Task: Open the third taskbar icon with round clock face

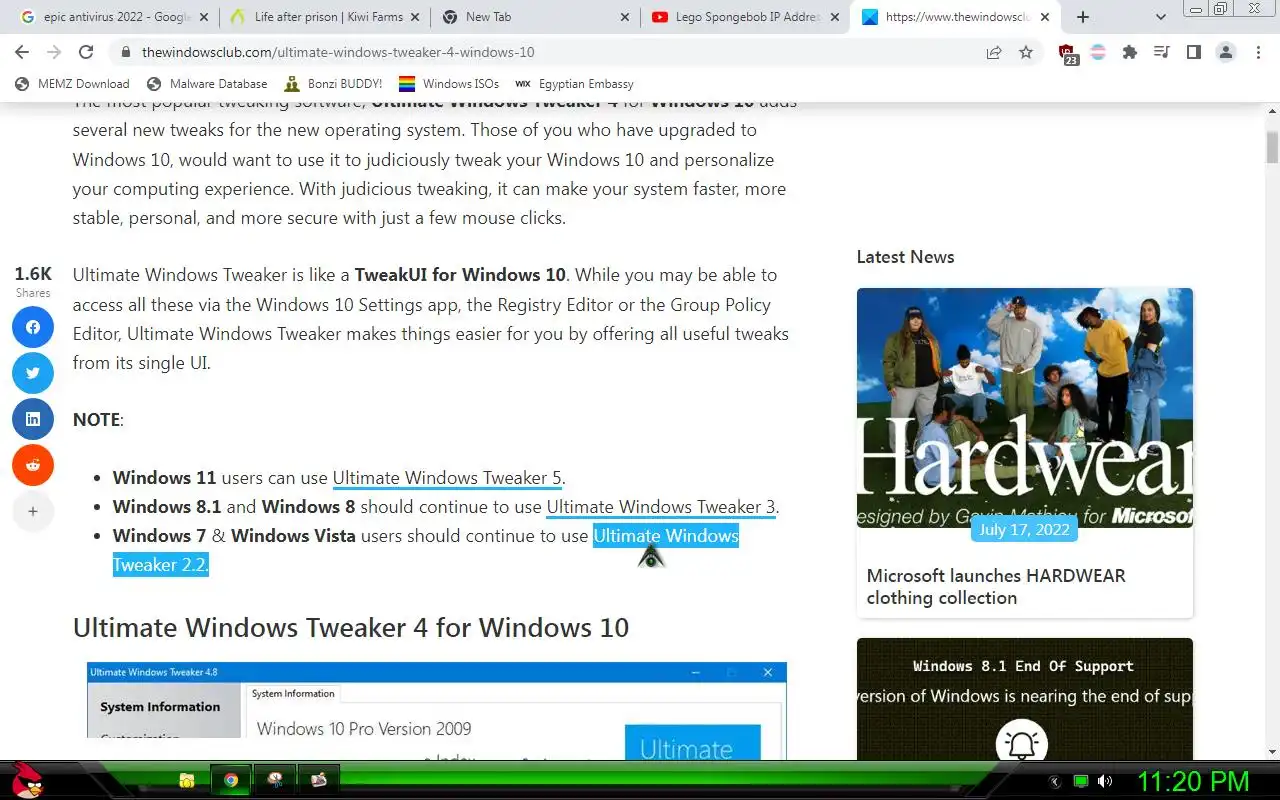Action: click(x=275, y=780)
